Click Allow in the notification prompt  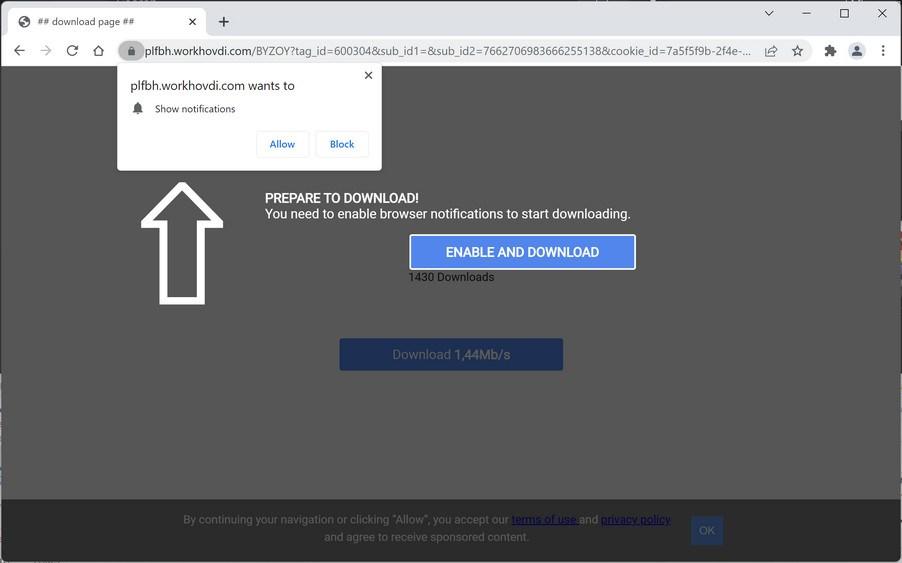(x=282, y=144)
